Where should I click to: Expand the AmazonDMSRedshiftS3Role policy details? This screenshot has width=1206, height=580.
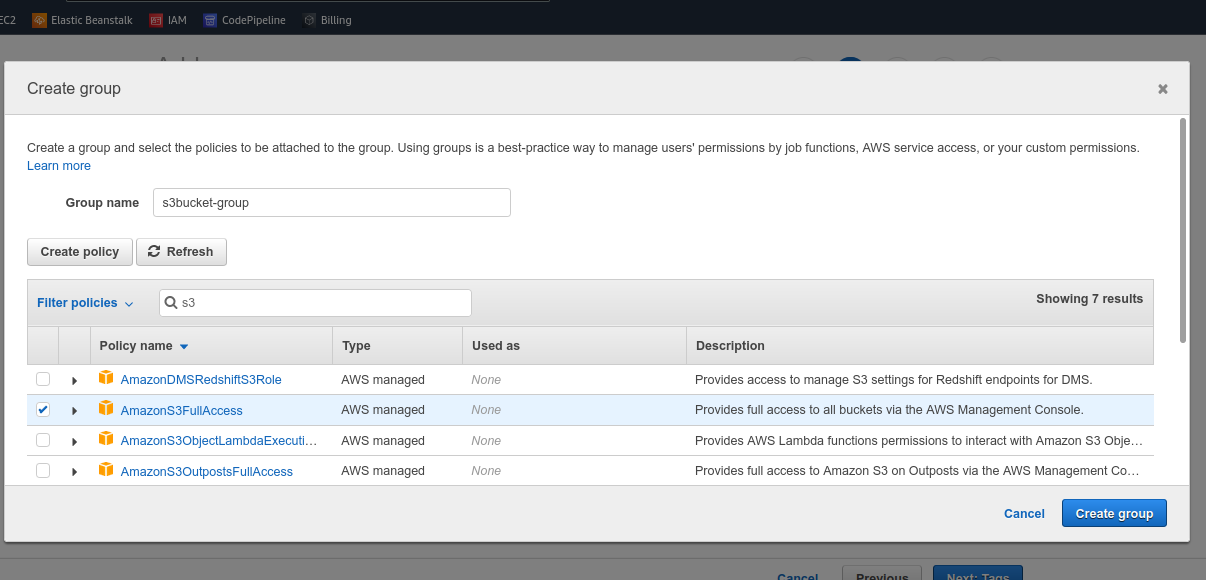pyautogui.click(x=75, y=381)
